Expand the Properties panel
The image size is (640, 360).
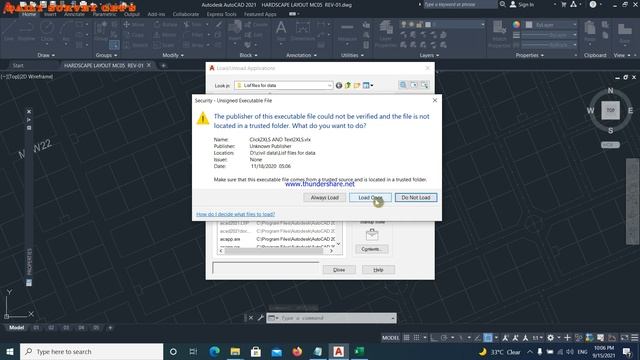click(x=530, y=55)
